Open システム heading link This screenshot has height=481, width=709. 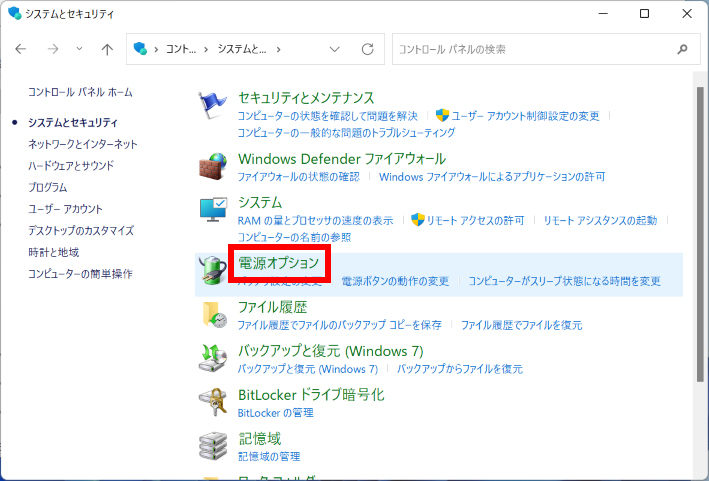(x=260, y=203)
